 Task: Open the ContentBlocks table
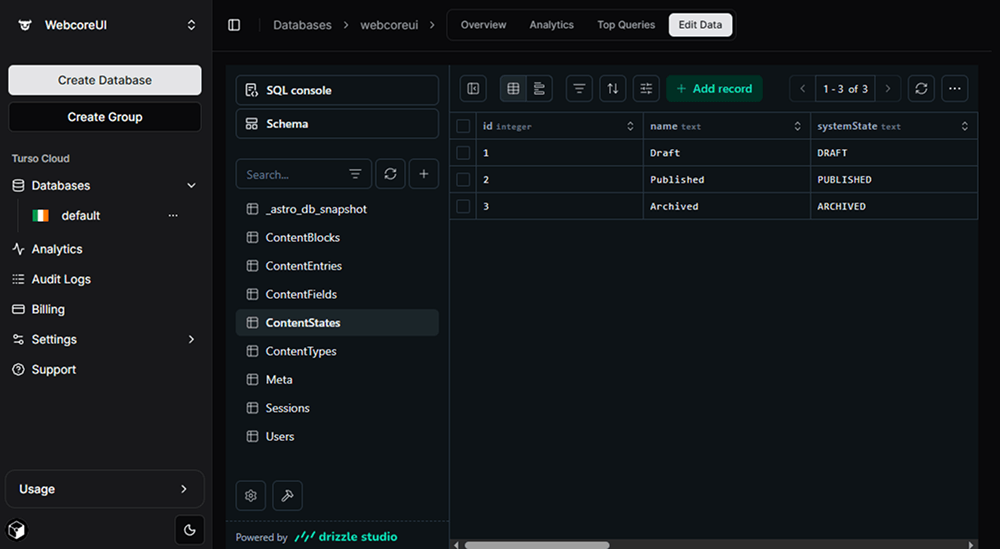coord(337,237)
